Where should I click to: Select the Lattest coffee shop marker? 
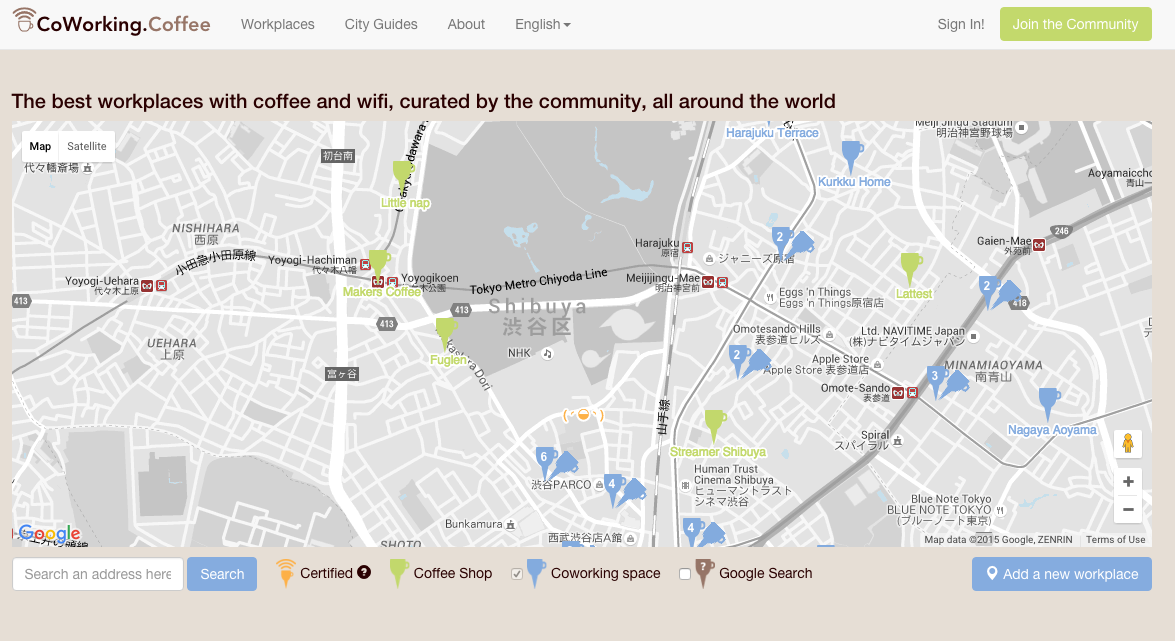tap(910, 267)
